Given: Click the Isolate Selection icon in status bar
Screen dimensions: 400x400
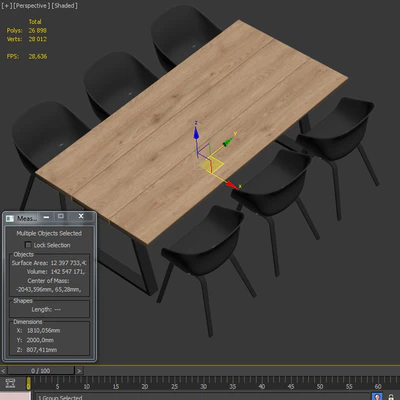Looking at the screenshot, I should (x=377, y=397).
